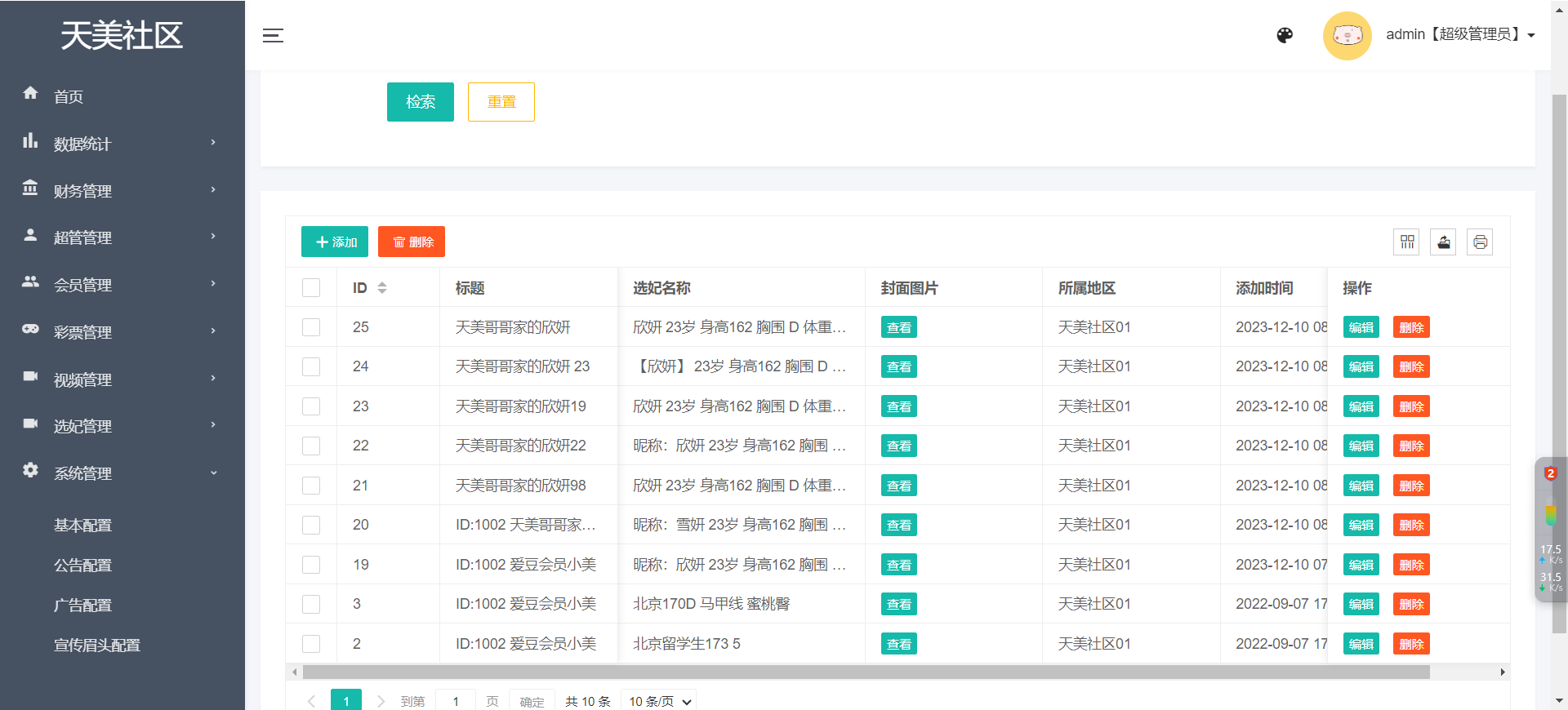Click the page number jump input field
The width and height of the screenshot is (1568, 710).
pyautogui.click(x=456, y=701)
